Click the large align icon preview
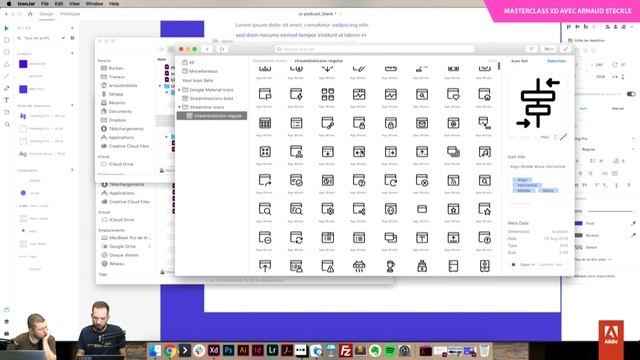 538,103
